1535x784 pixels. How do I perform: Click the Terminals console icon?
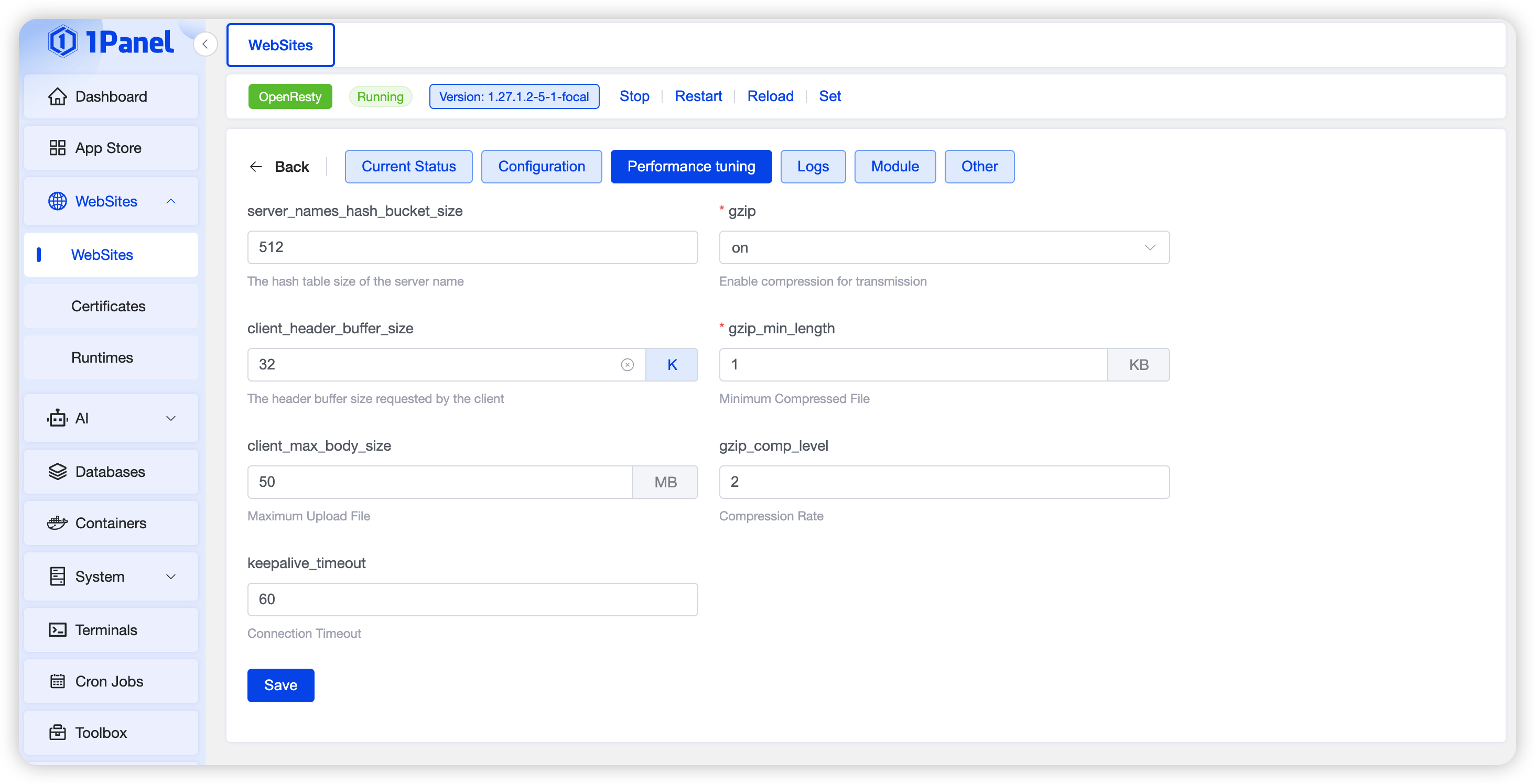click(57, 630)
